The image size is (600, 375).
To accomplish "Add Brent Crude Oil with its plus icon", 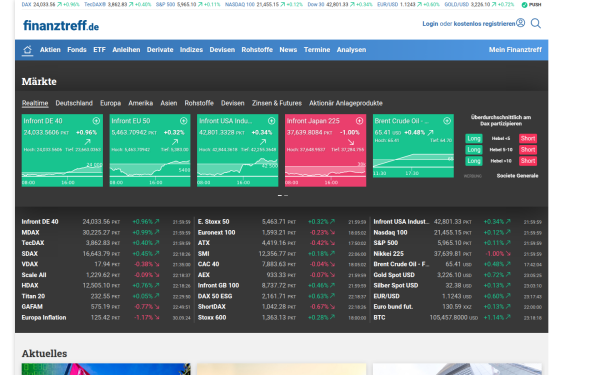I will [447, 121].
